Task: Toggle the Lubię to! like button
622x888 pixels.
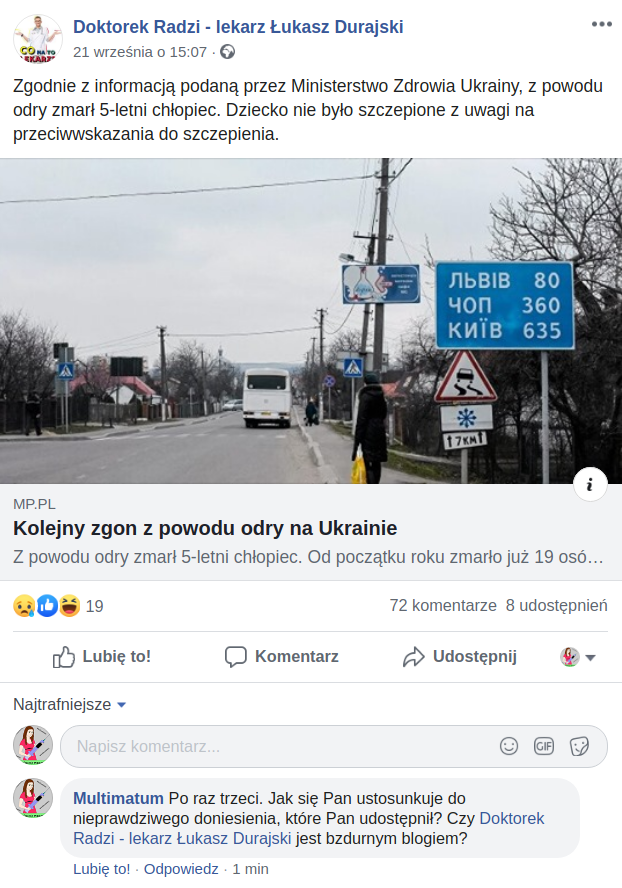Action: click(101, 656)
